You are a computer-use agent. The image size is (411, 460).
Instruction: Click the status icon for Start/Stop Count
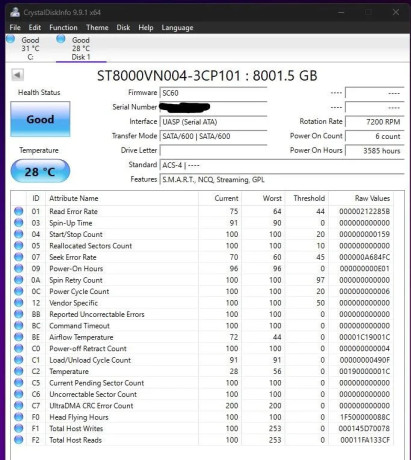pyautogui.click(x=19, y=234)
